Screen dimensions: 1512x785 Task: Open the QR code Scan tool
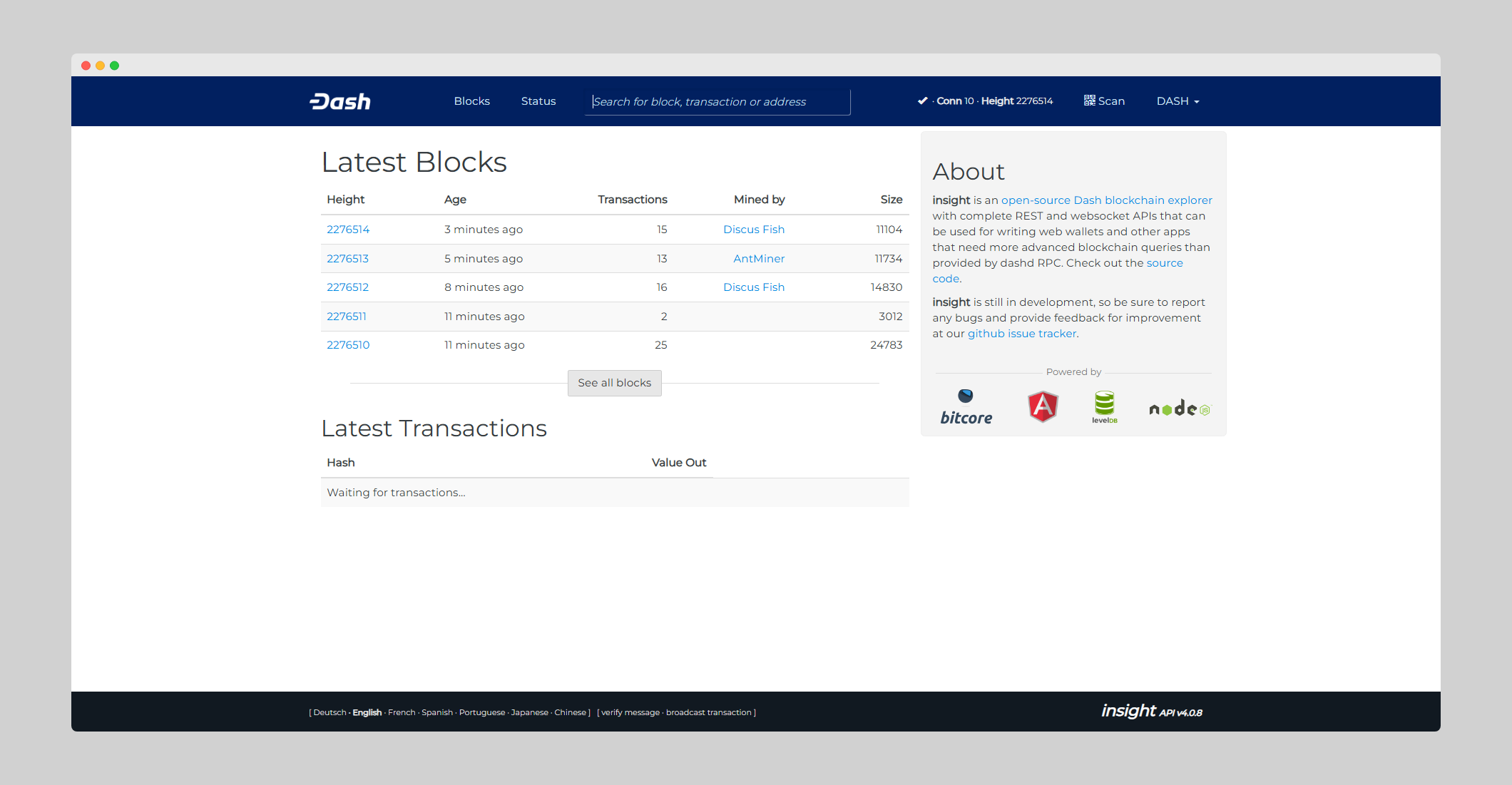1104,101
